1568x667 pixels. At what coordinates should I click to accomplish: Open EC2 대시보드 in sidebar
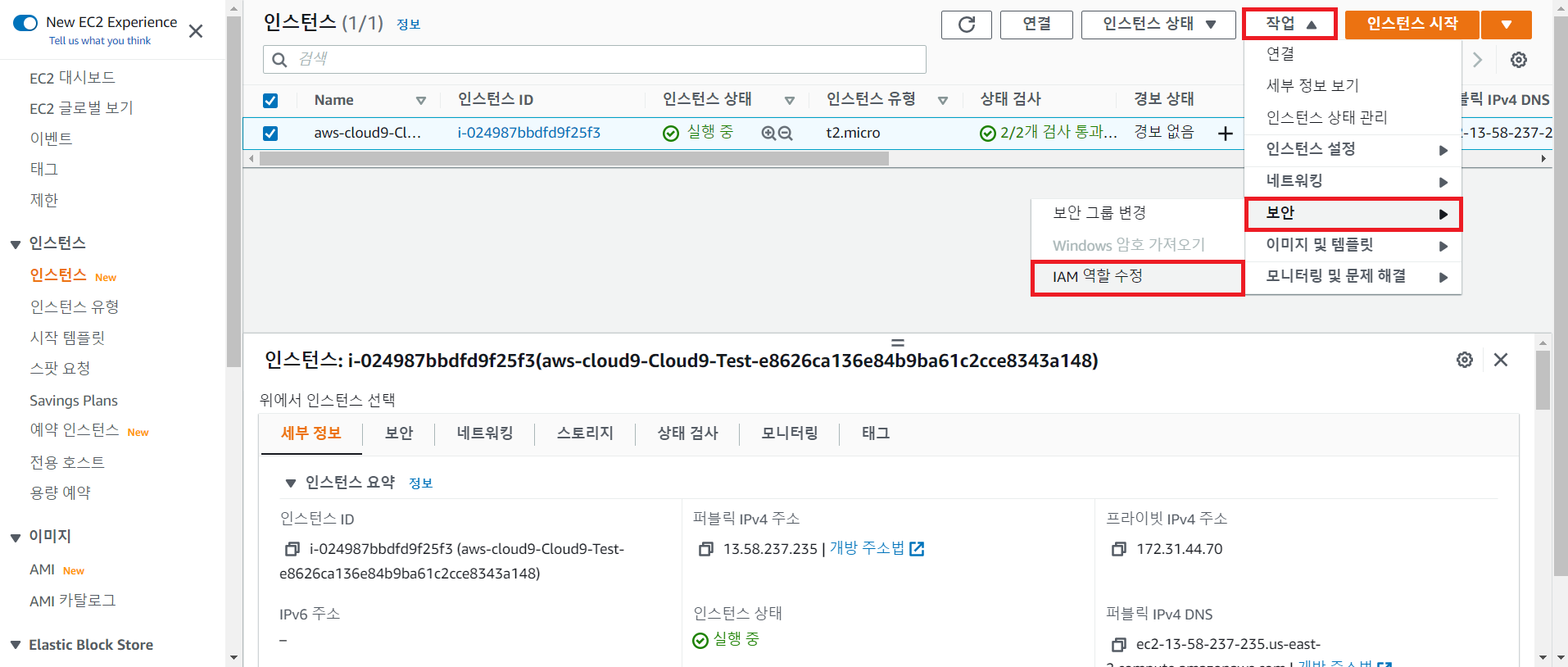point(72,78)
